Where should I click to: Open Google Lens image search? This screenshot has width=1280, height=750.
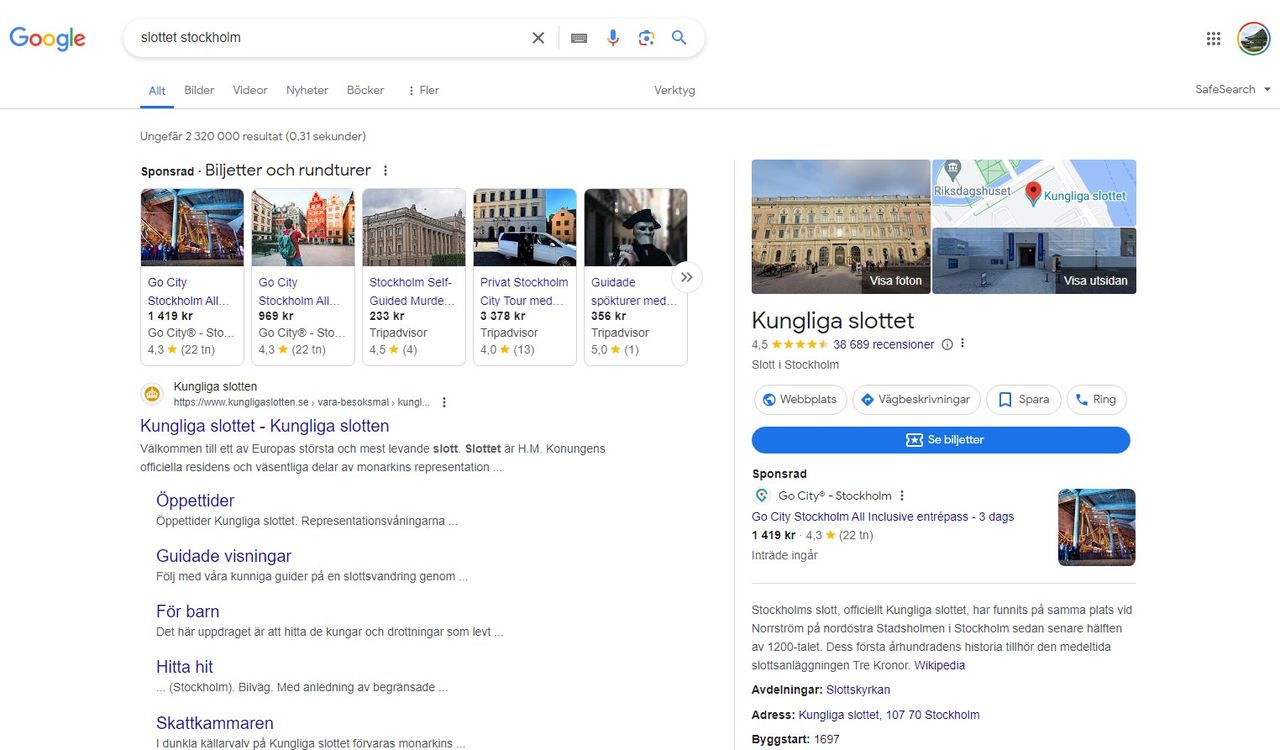pos(646,37)
